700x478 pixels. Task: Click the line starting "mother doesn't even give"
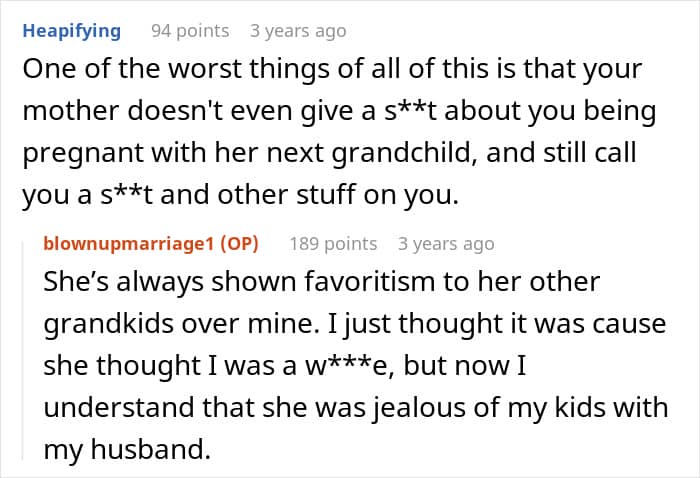[x=338, y=114]
